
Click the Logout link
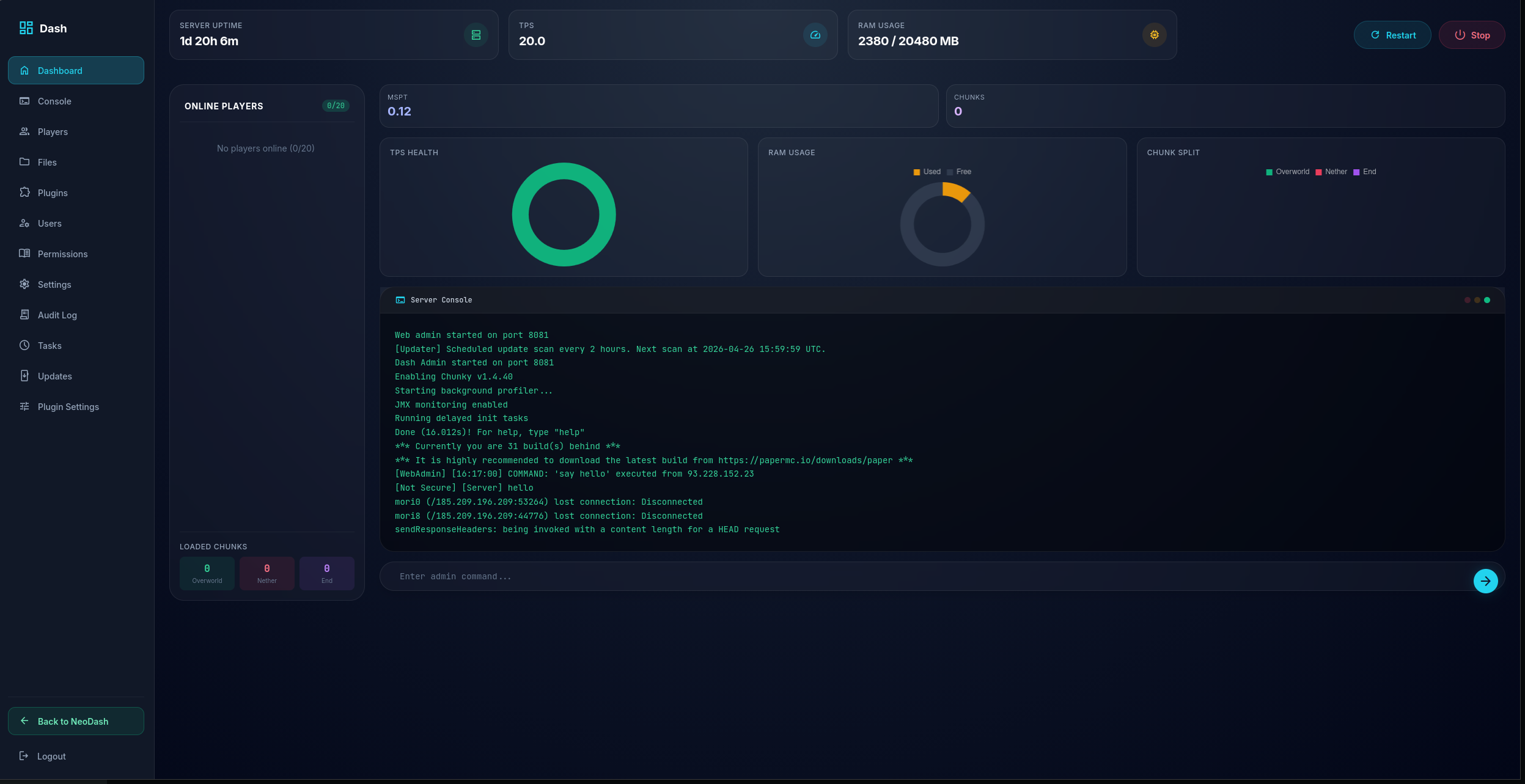click(76, 756)
